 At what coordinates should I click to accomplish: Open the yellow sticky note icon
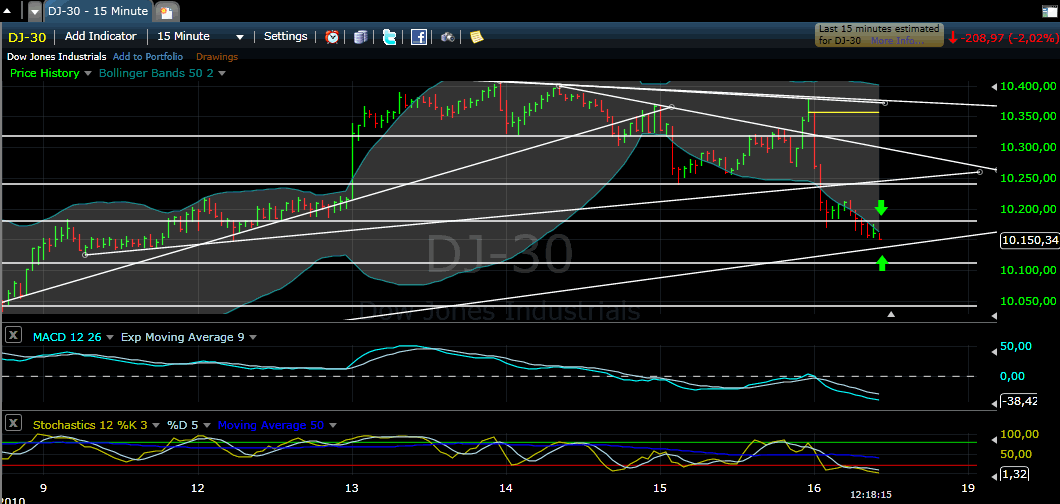[477, 37]
